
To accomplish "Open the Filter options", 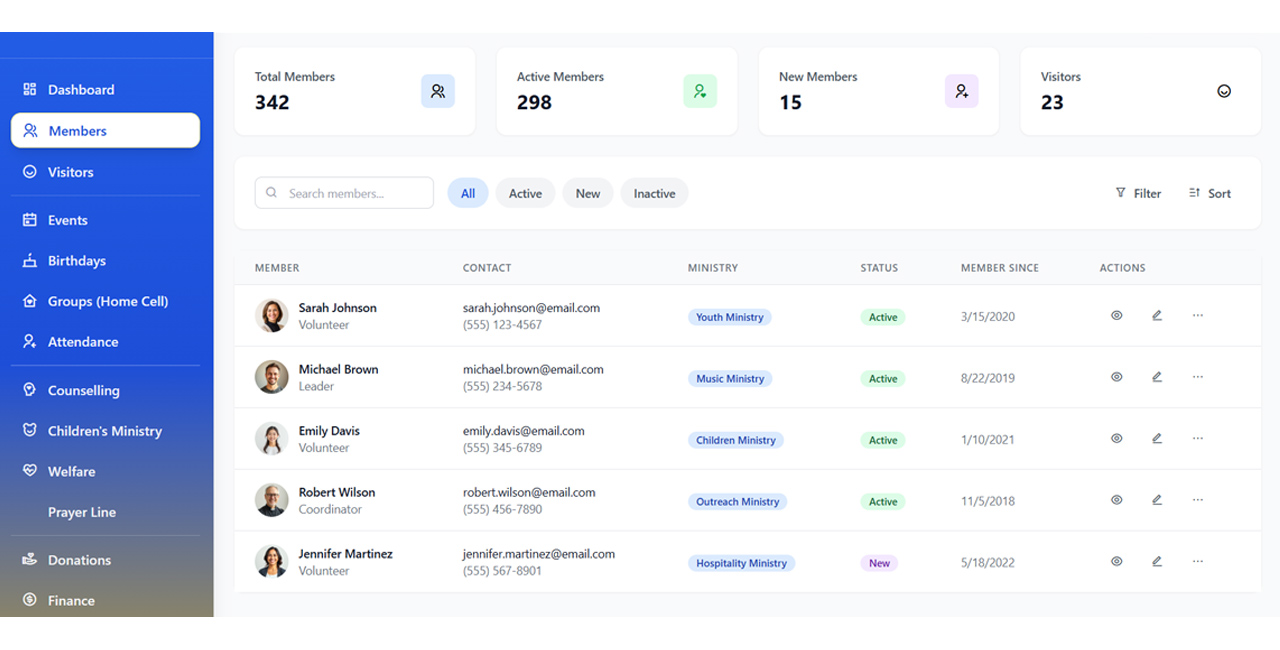I will tap(1138, 194).
